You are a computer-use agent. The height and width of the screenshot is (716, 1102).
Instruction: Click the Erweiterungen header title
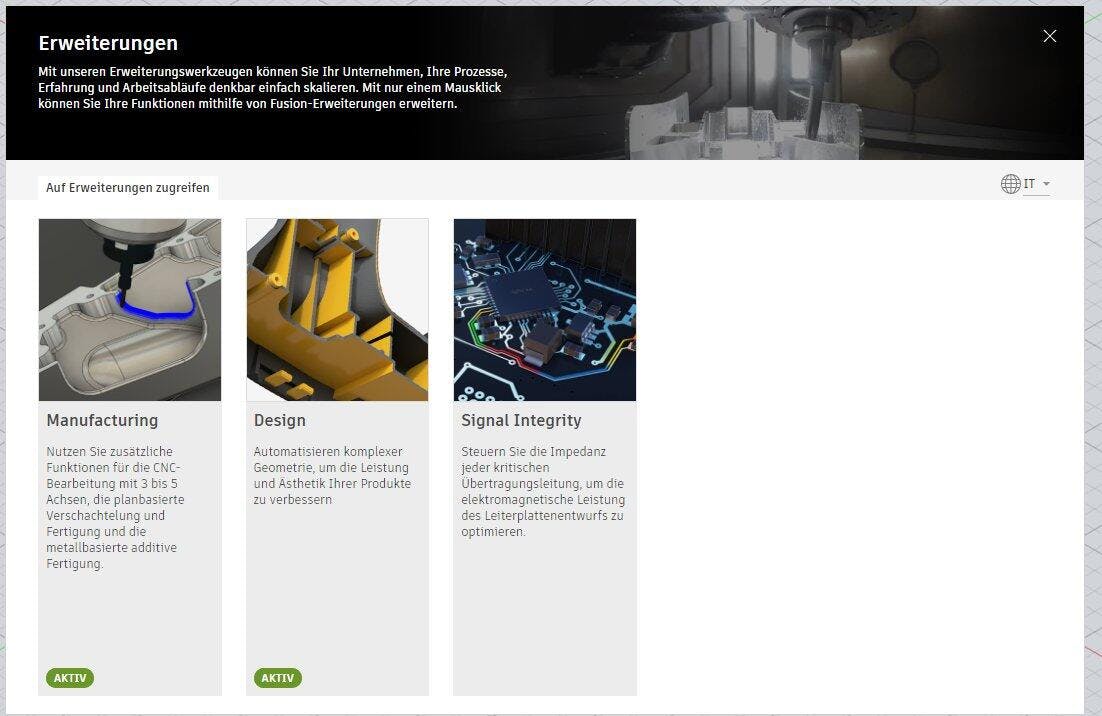(x=108, y=43)
